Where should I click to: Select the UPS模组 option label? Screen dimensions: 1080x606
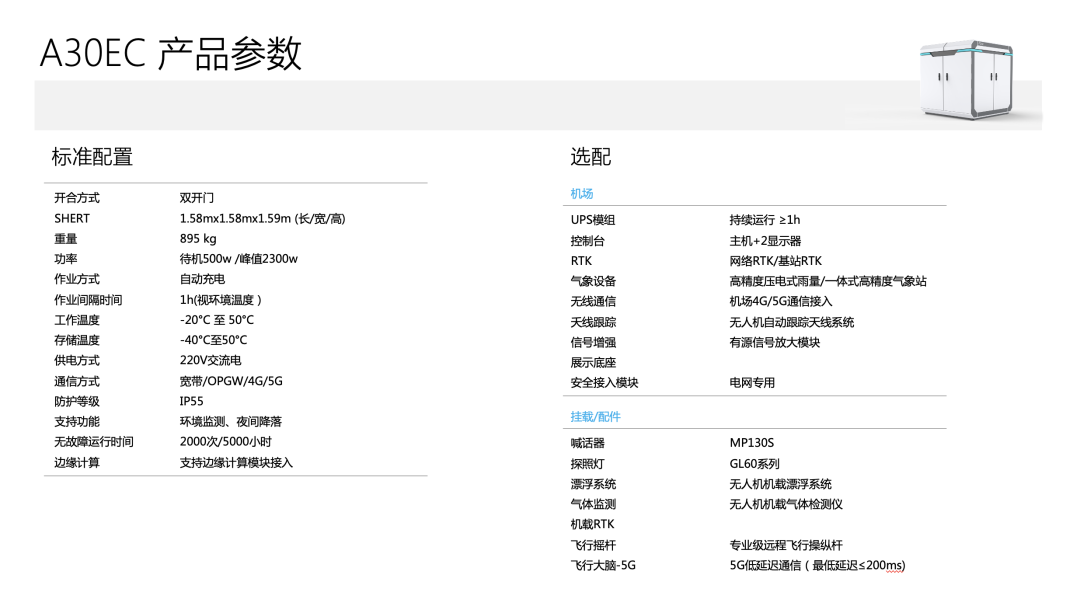[x=593, y=220]
